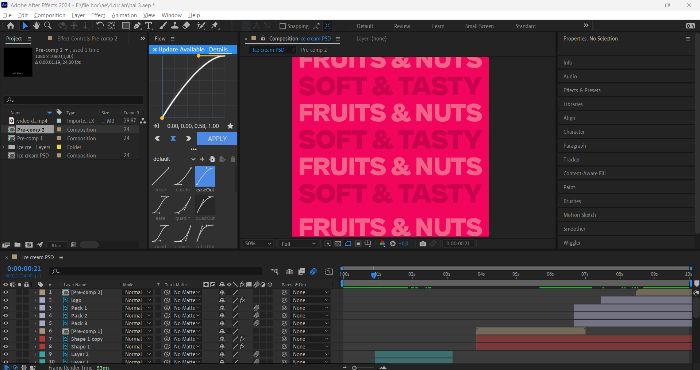The height and width of the screenshot is (370, 700).
Task: Select the Eraser tool
Action: pos(186,26)
